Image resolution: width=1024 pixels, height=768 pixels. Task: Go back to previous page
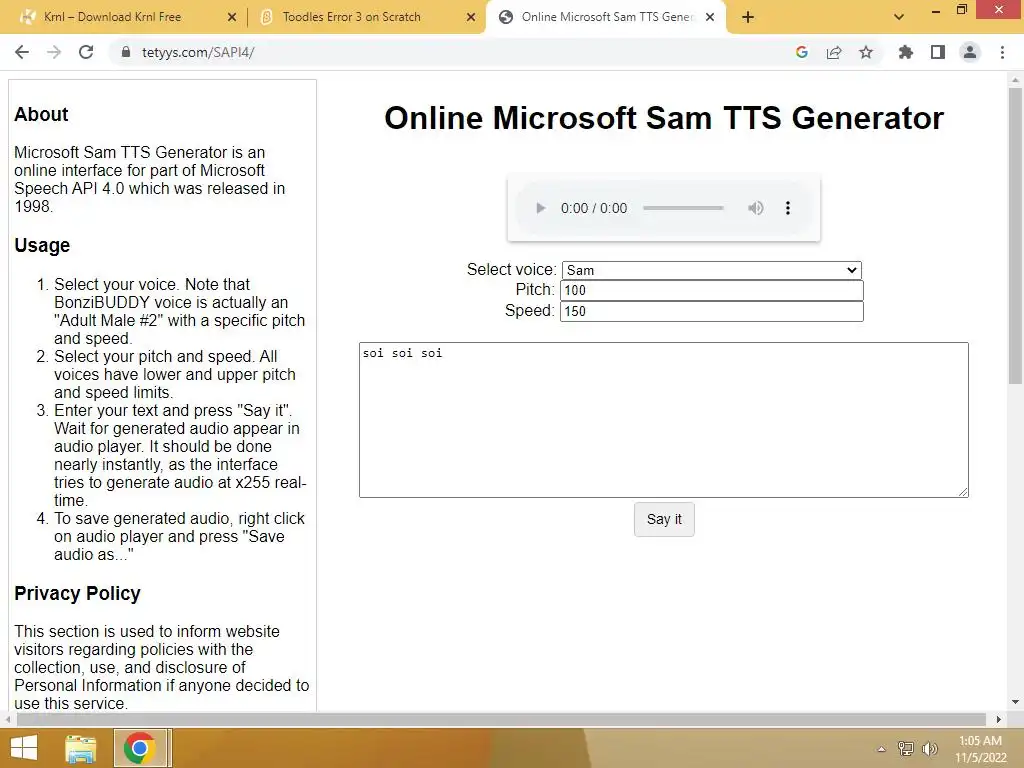click(22, 52)
